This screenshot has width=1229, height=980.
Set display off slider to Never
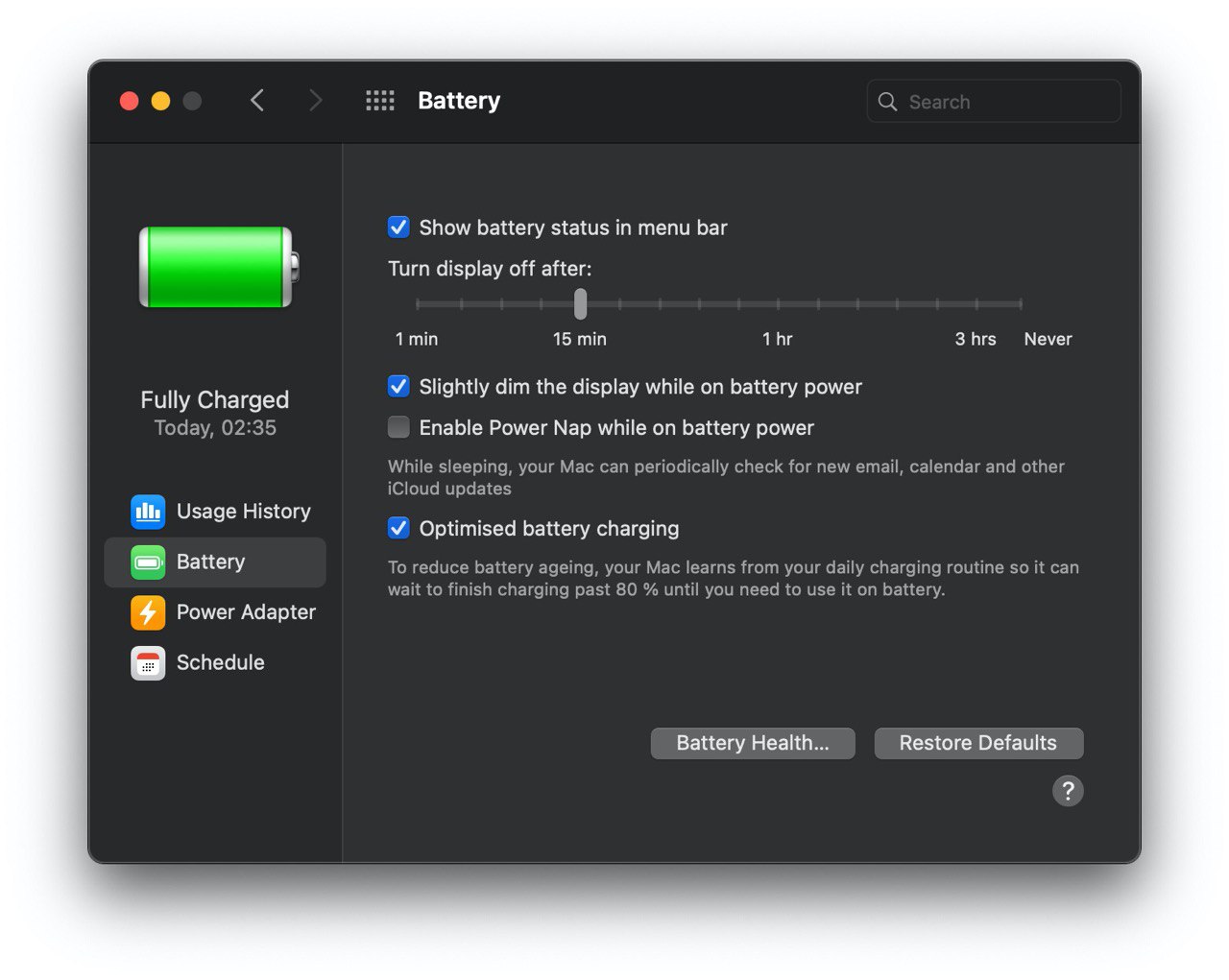pyautogui.click(x=1021, y=303)
